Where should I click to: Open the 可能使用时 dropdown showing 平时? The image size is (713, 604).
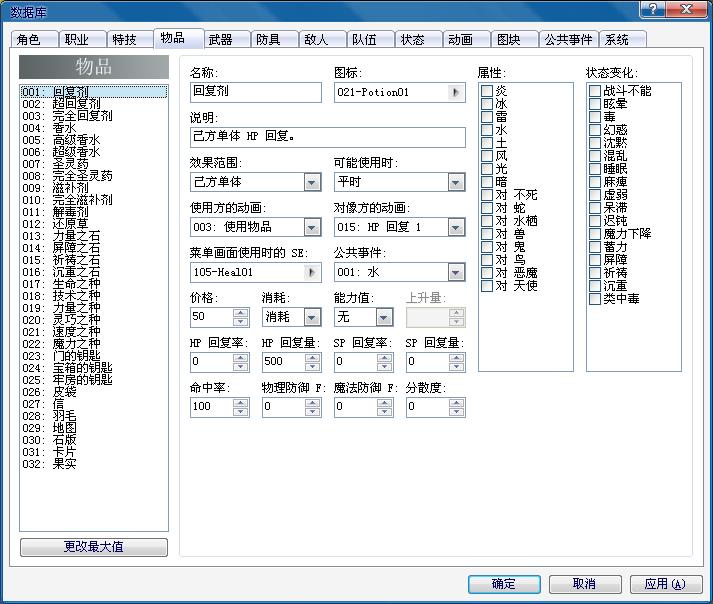point(456,182)
